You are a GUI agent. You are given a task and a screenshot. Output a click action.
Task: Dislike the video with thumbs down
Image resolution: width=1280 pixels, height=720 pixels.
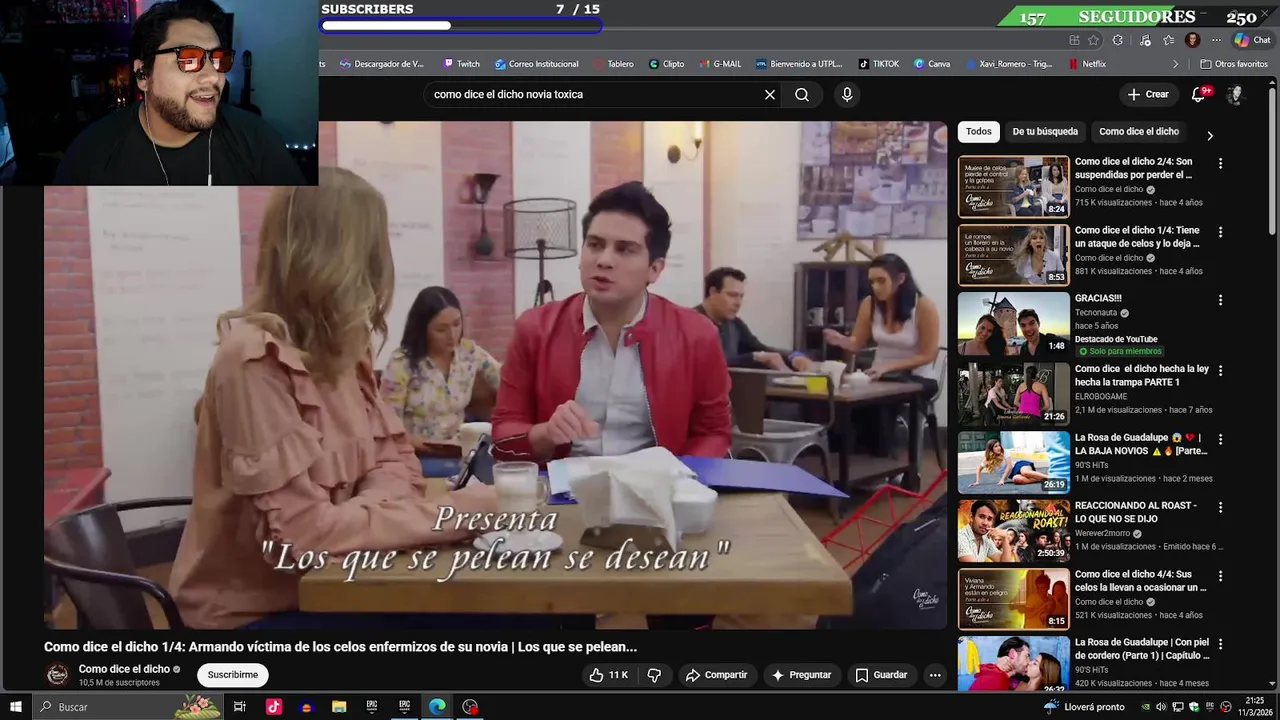tap(654, 675)
